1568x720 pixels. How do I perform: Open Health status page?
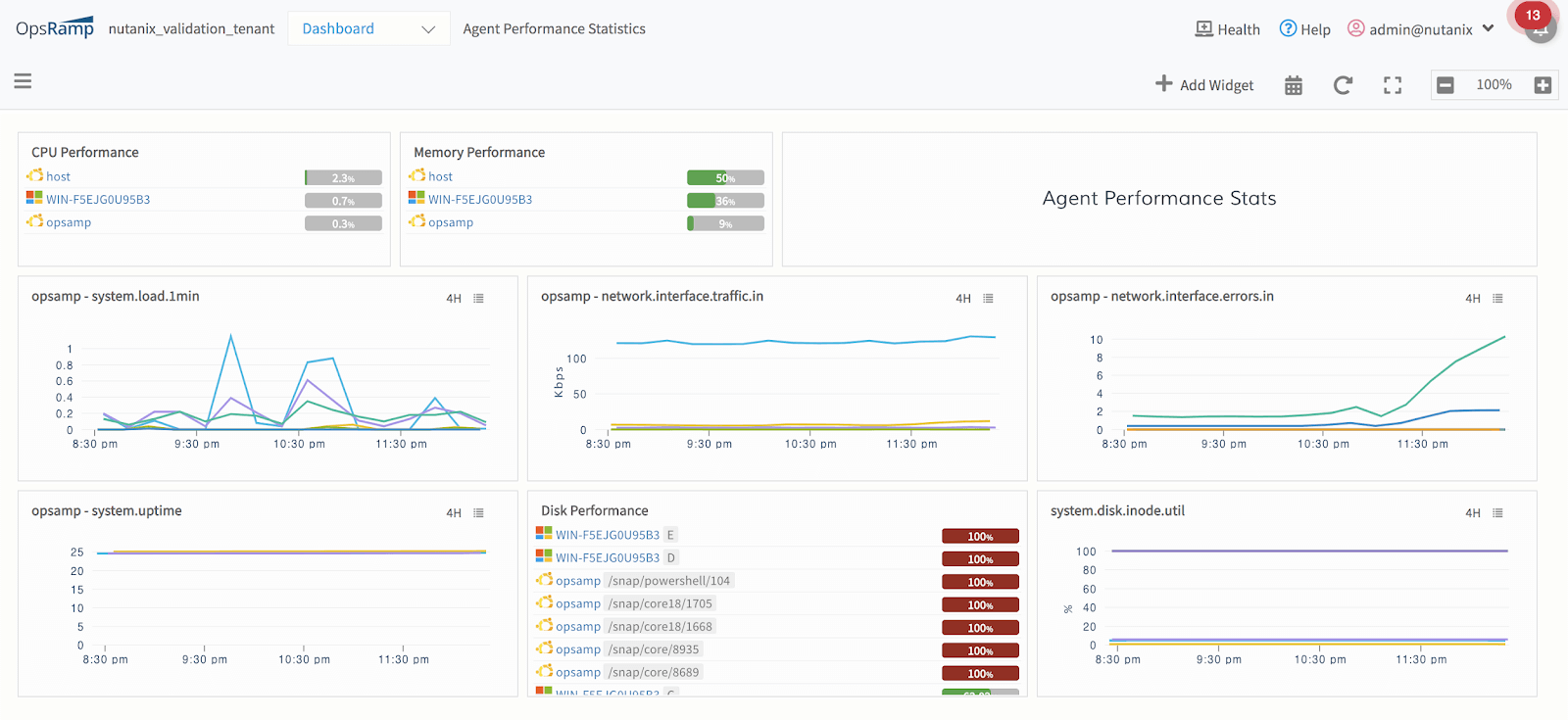click(x=1227, y=29)
